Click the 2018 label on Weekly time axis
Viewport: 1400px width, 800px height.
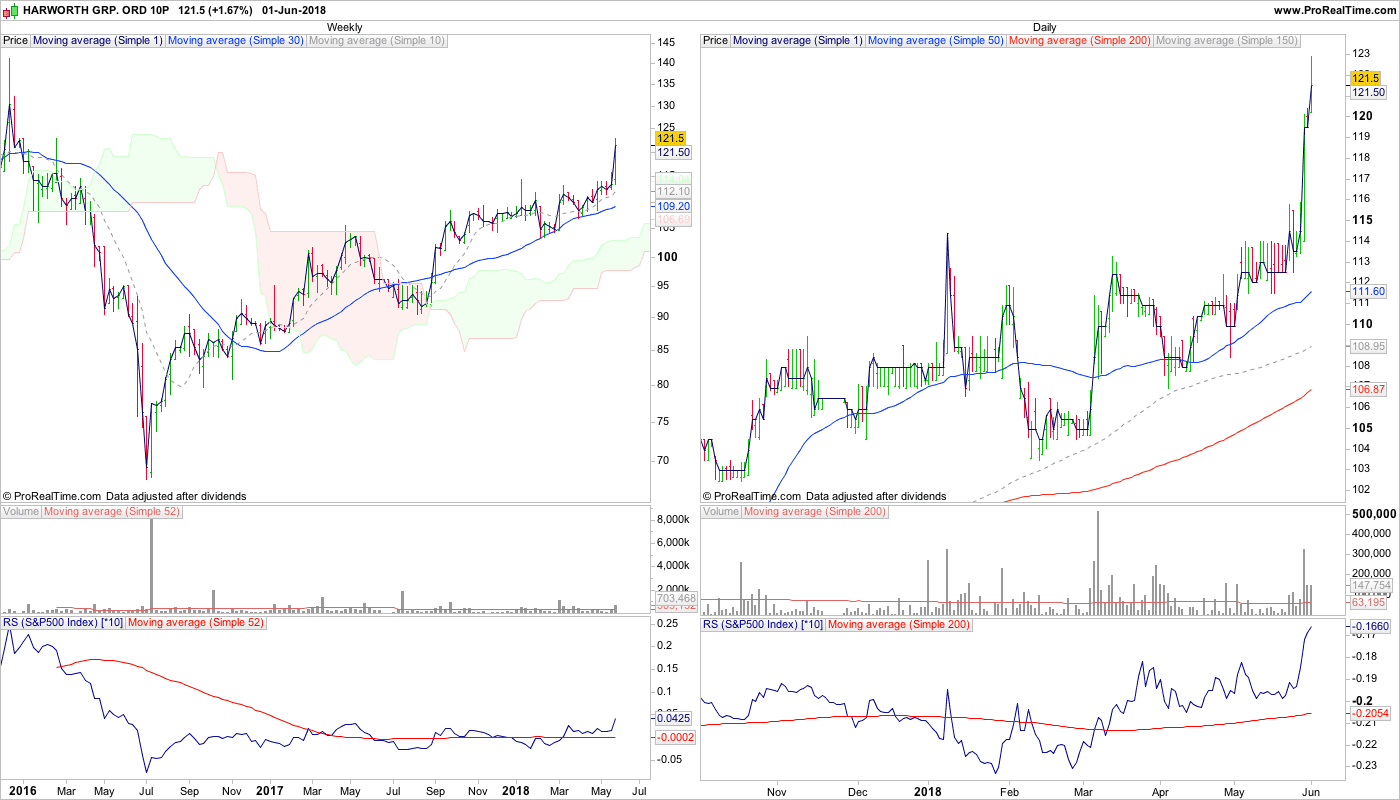515,791
